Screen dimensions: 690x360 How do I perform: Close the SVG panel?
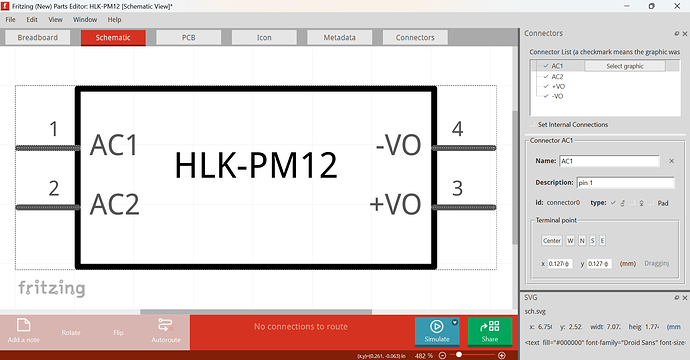685,298
